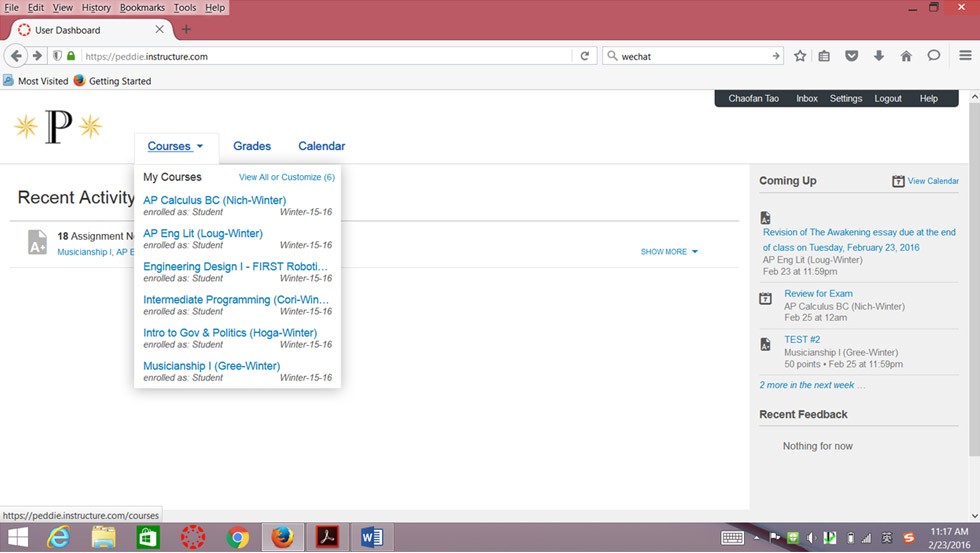Click the volume speaker icon in tray
The height and width of the screenshot is (553, 980).
(x=811, y=537)
